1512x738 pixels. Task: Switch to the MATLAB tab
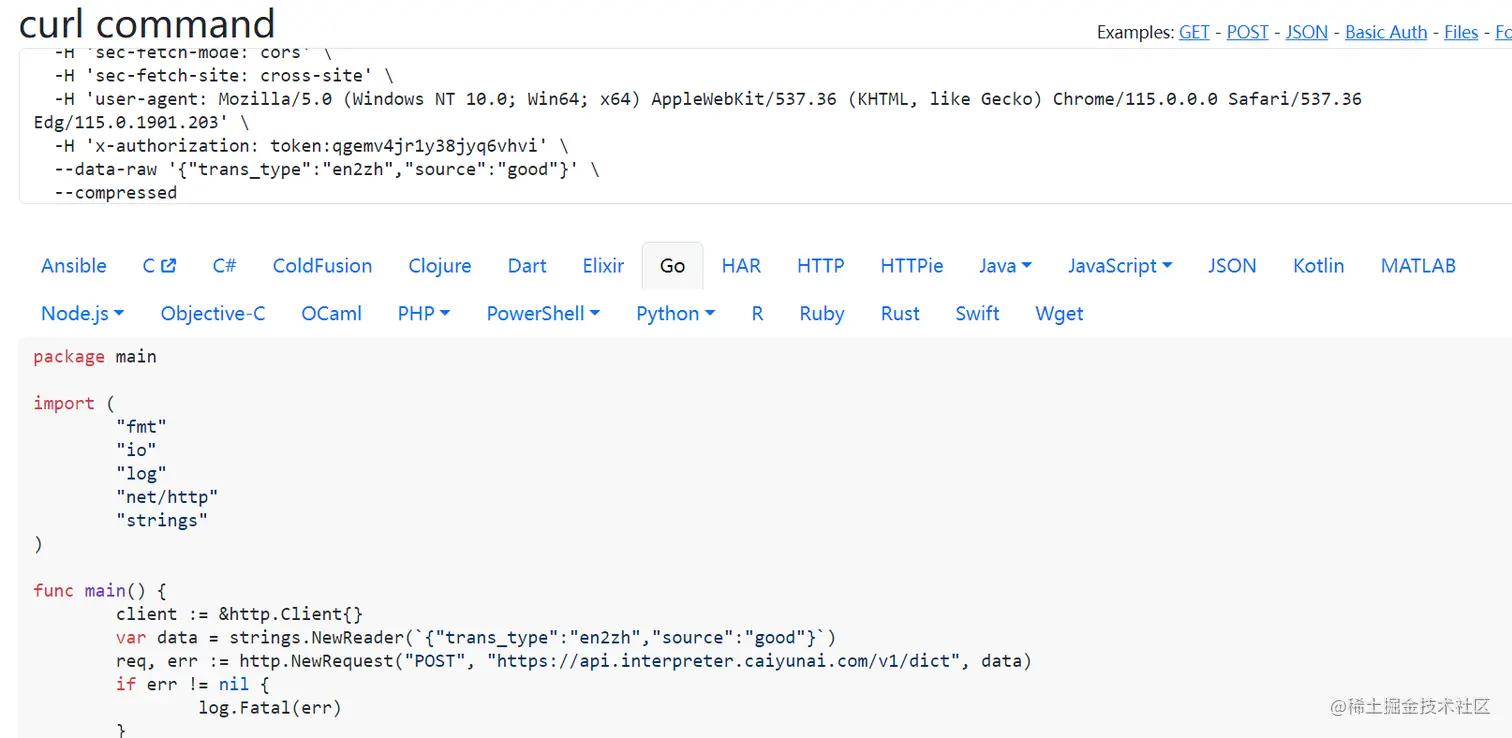(x=1417, y=266)
